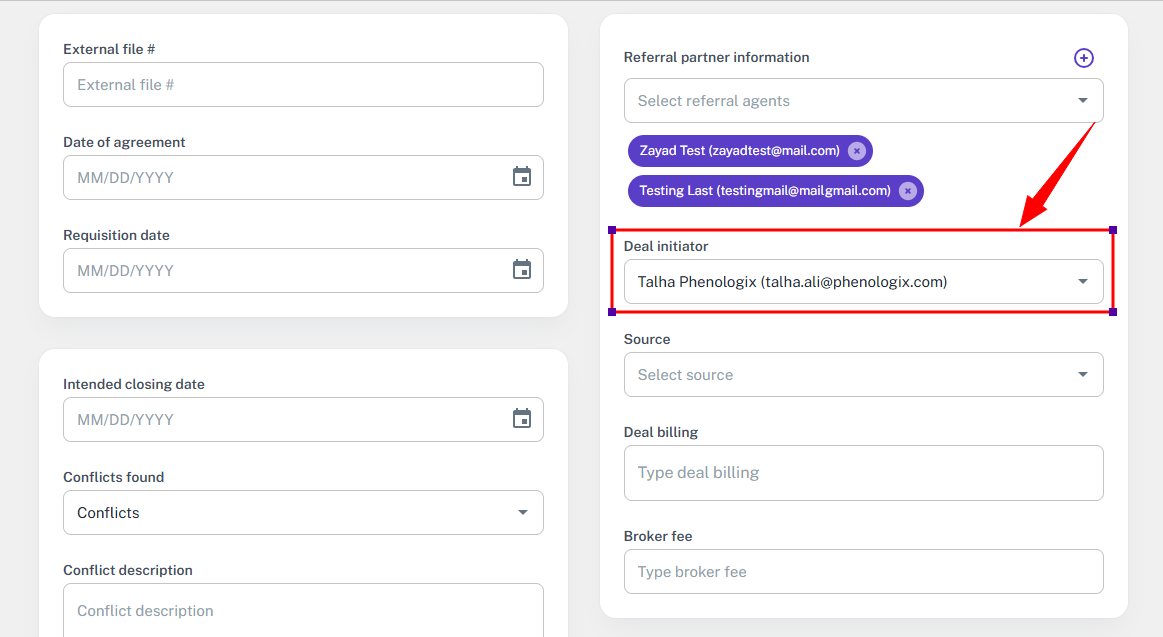
Task: Click the add referral partner plus icon
Action: pos(1083,58)
